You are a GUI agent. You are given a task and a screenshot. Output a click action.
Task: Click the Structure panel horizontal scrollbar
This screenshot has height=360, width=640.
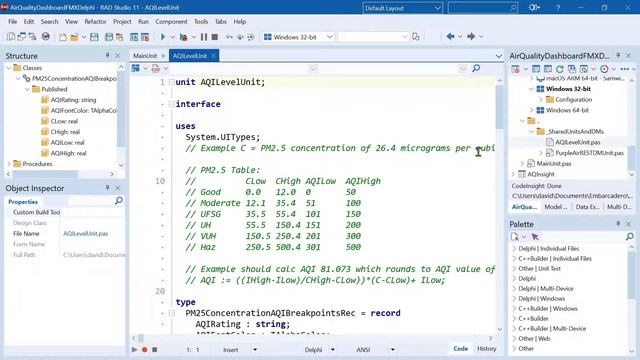[x=45, y=174]
